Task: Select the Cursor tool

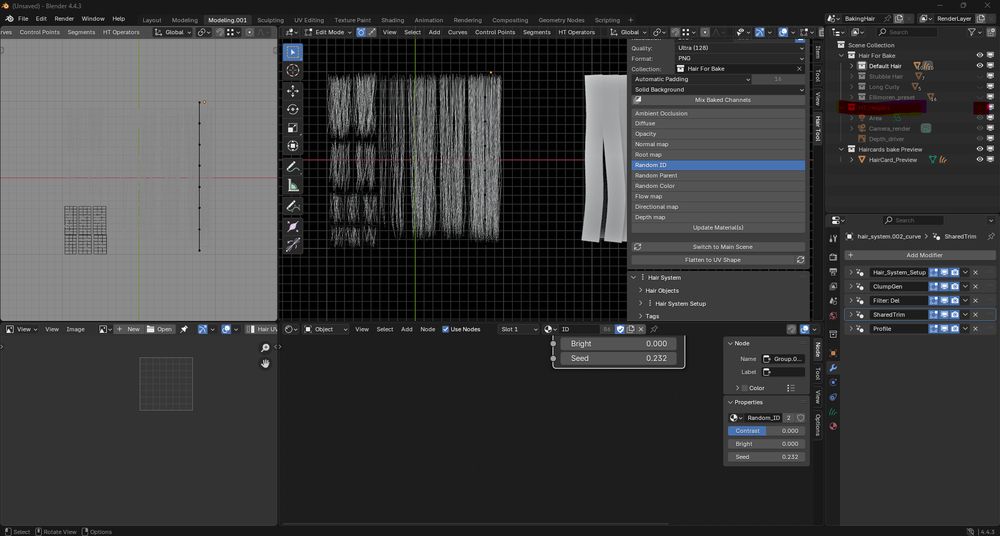Action: (x=293, y=71)
